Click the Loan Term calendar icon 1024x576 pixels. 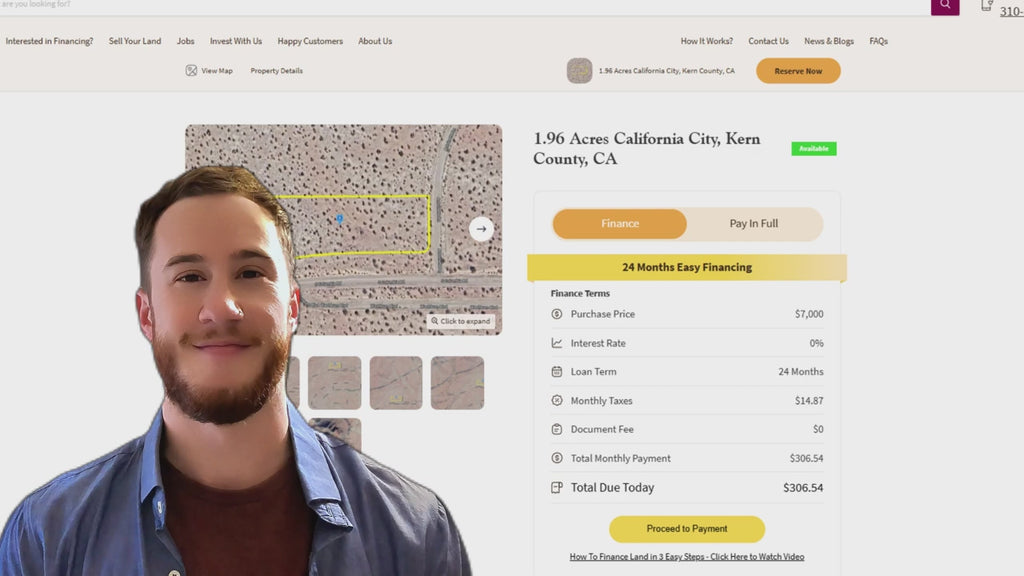click(x=557, y=372)
